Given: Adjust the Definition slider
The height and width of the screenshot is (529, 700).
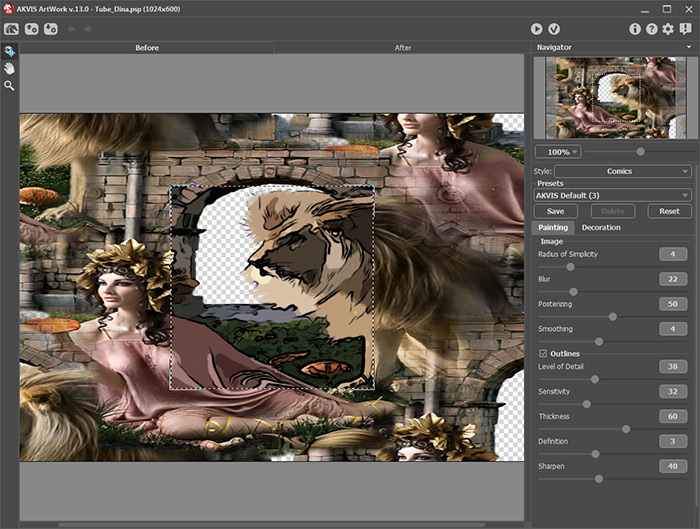Looking at the screenshot, I should point(595,454).
